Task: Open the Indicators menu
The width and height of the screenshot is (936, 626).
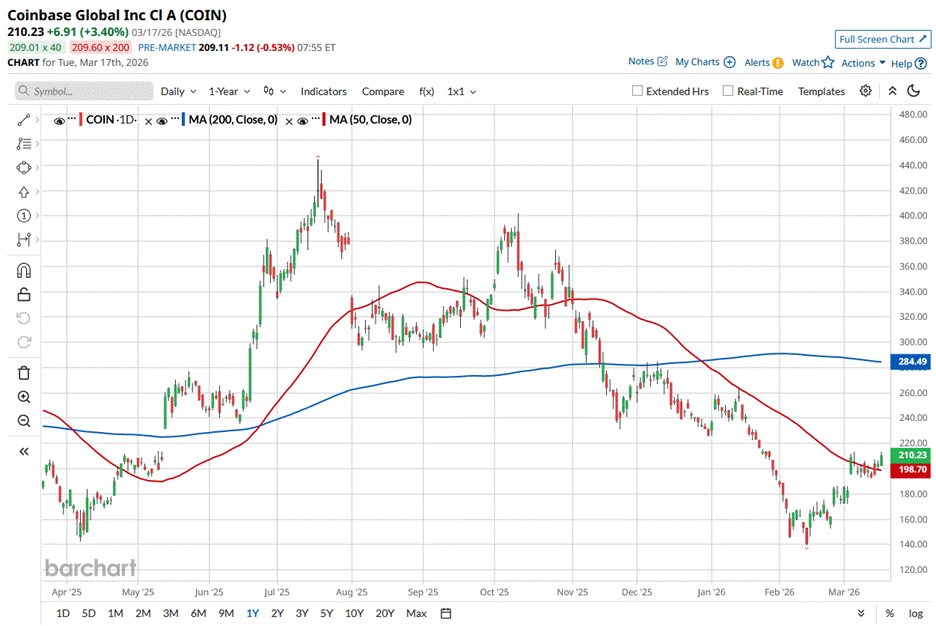Action: point(323,91)
